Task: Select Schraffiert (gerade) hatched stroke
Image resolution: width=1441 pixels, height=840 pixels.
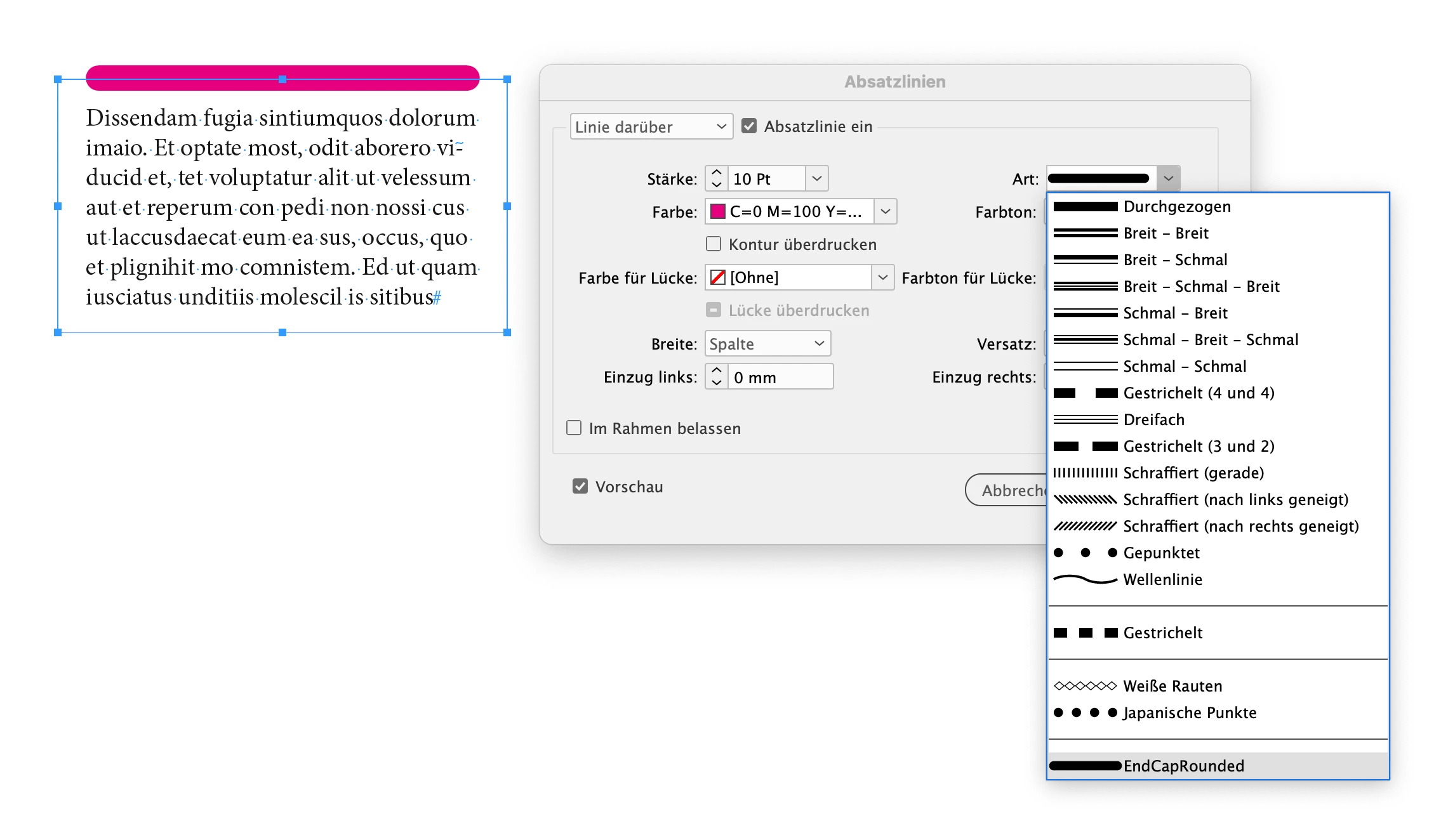Action: 1085,473
